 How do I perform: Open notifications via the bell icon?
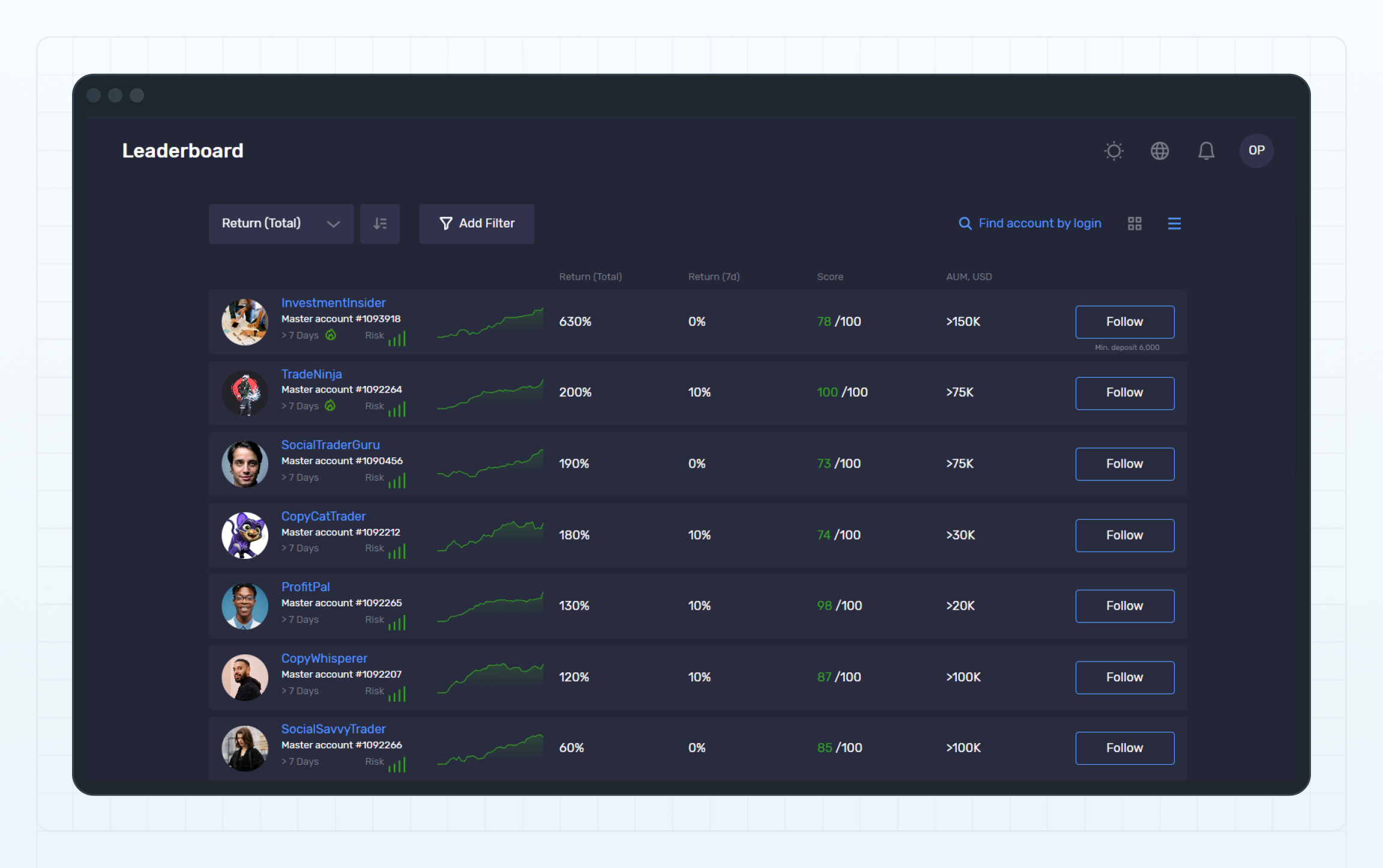click(x=1206, y=151)
